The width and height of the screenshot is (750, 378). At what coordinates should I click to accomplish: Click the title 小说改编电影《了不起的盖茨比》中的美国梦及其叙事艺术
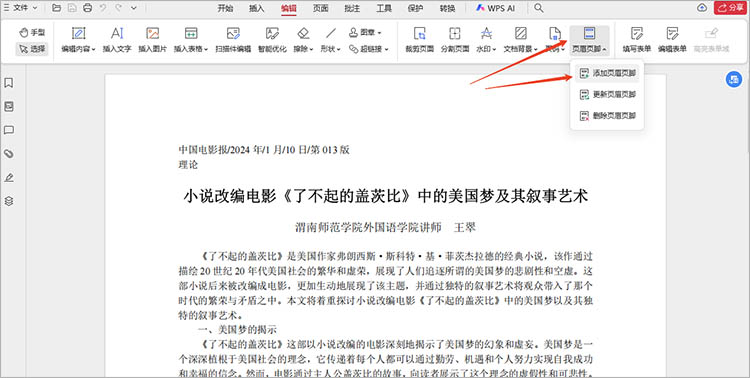point(386,196)
